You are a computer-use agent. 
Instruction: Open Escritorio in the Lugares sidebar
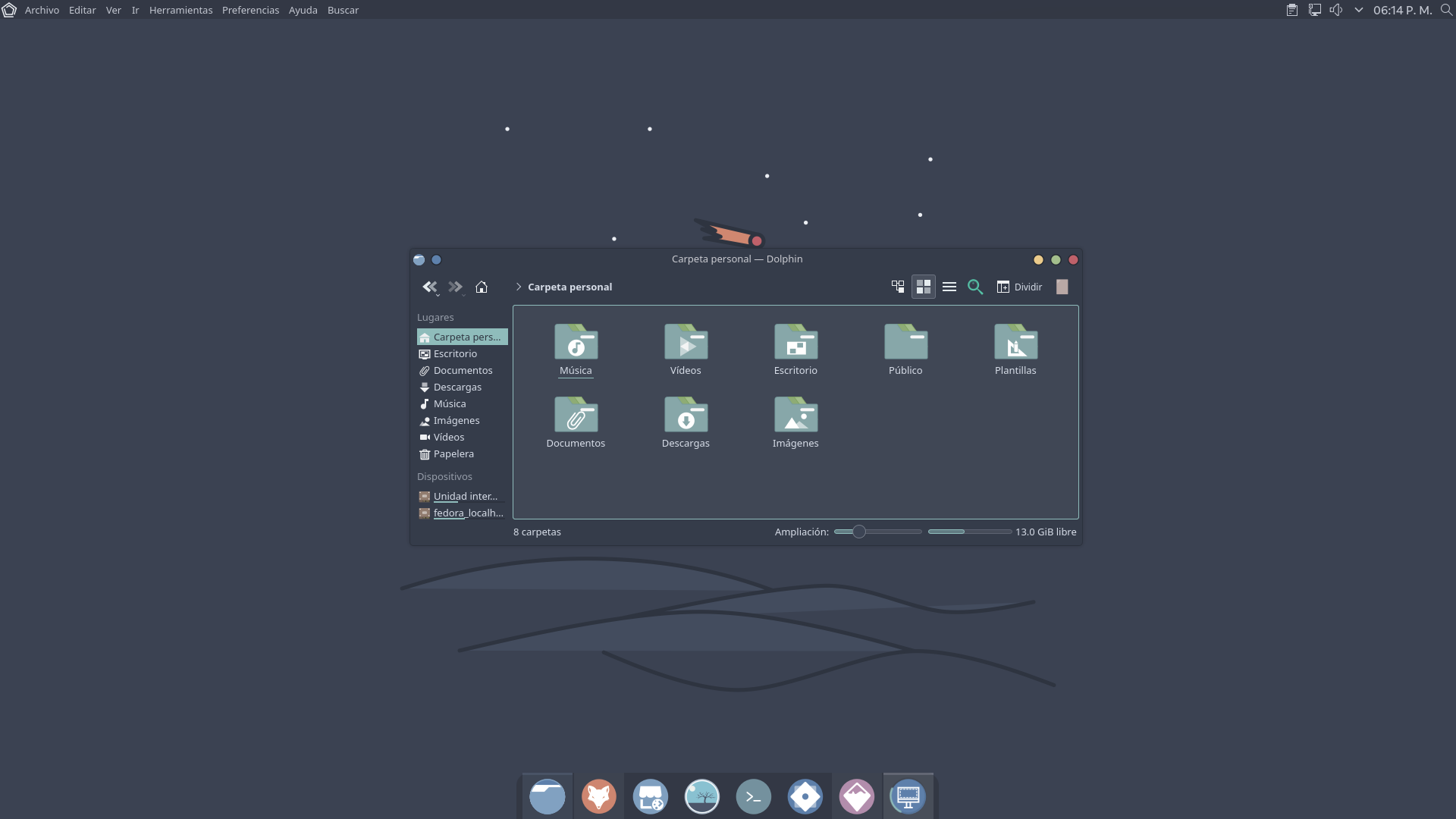[463, 353]
